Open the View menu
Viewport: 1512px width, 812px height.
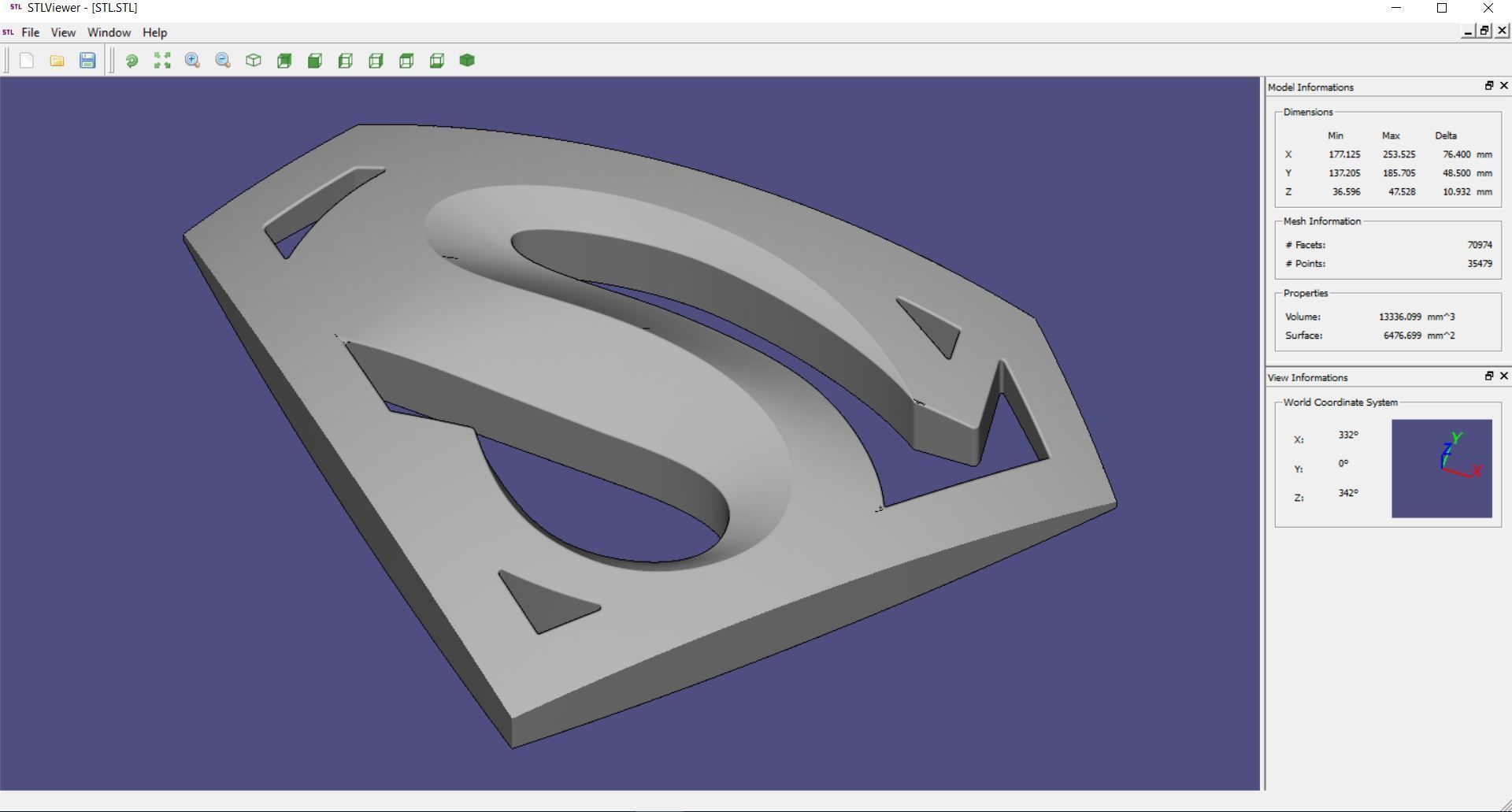point(63,32)
